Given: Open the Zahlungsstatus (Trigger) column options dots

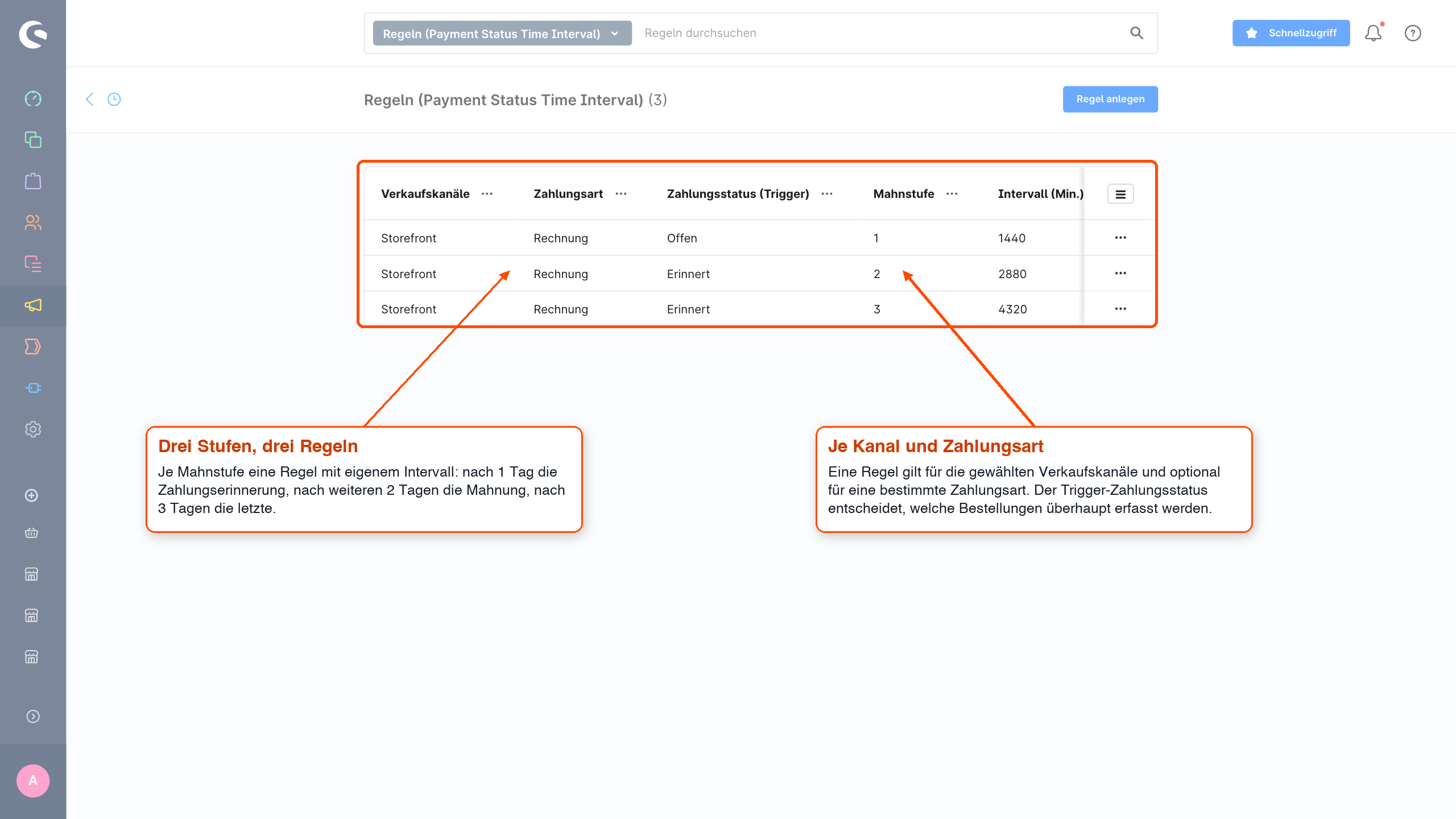Looking at the screenshot, I should coord(827,194).
